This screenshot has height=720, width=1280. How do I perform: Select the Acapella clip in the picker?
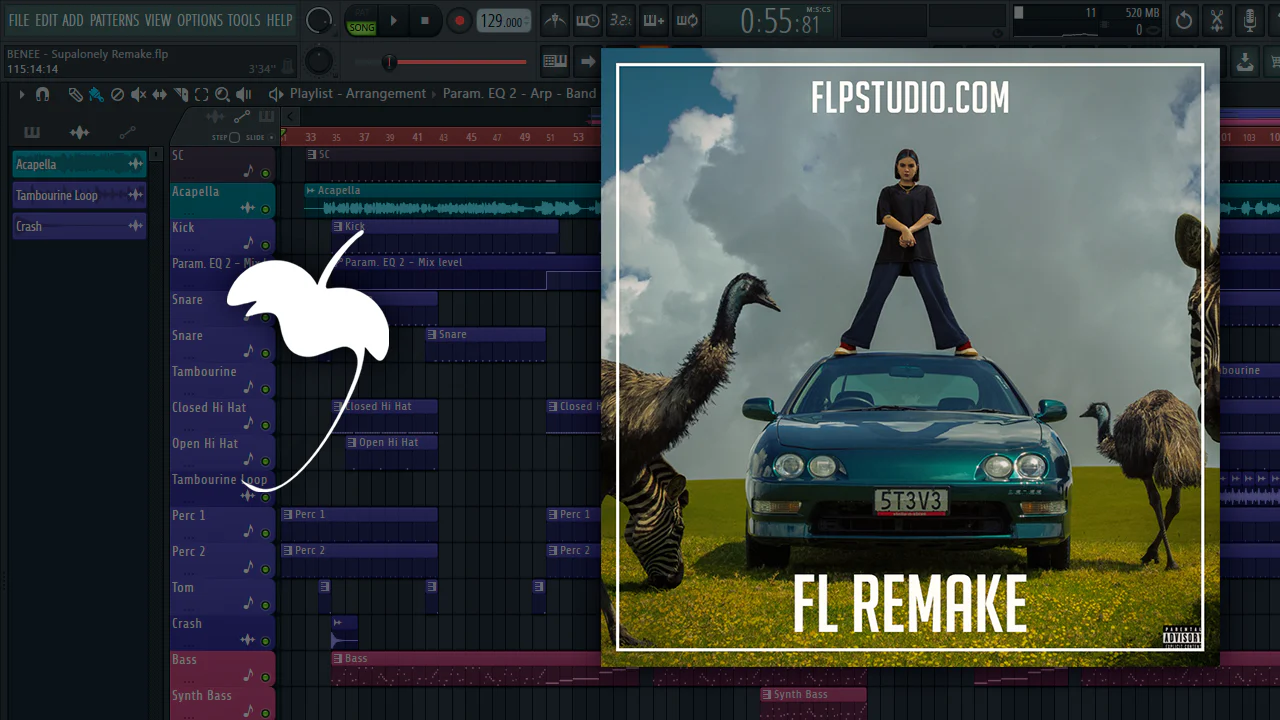point(79,164)
